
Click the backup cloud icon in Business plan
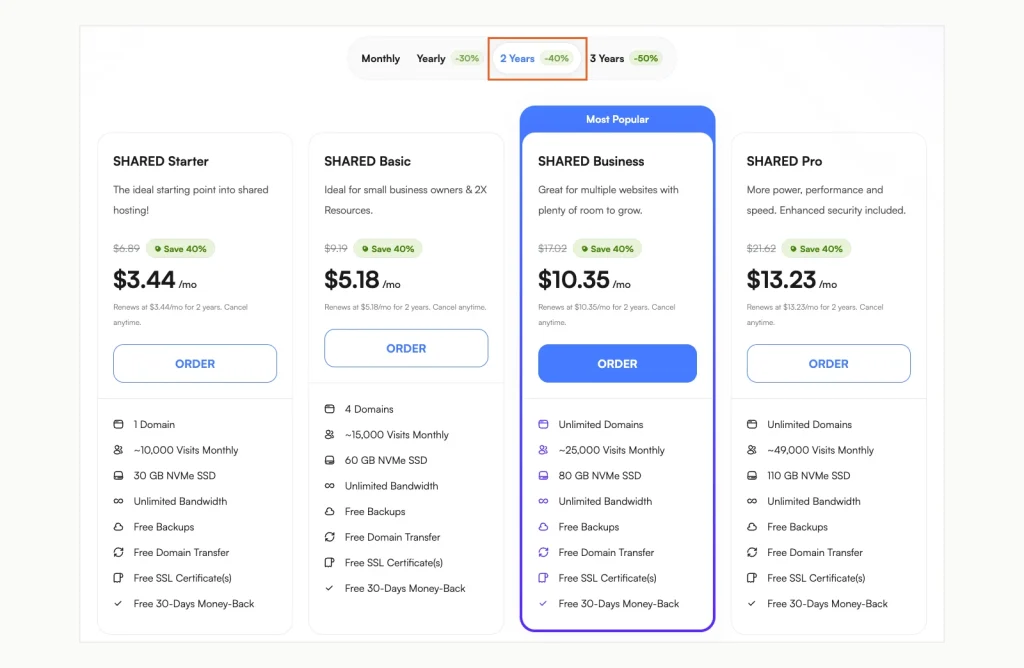click(543, 527)
